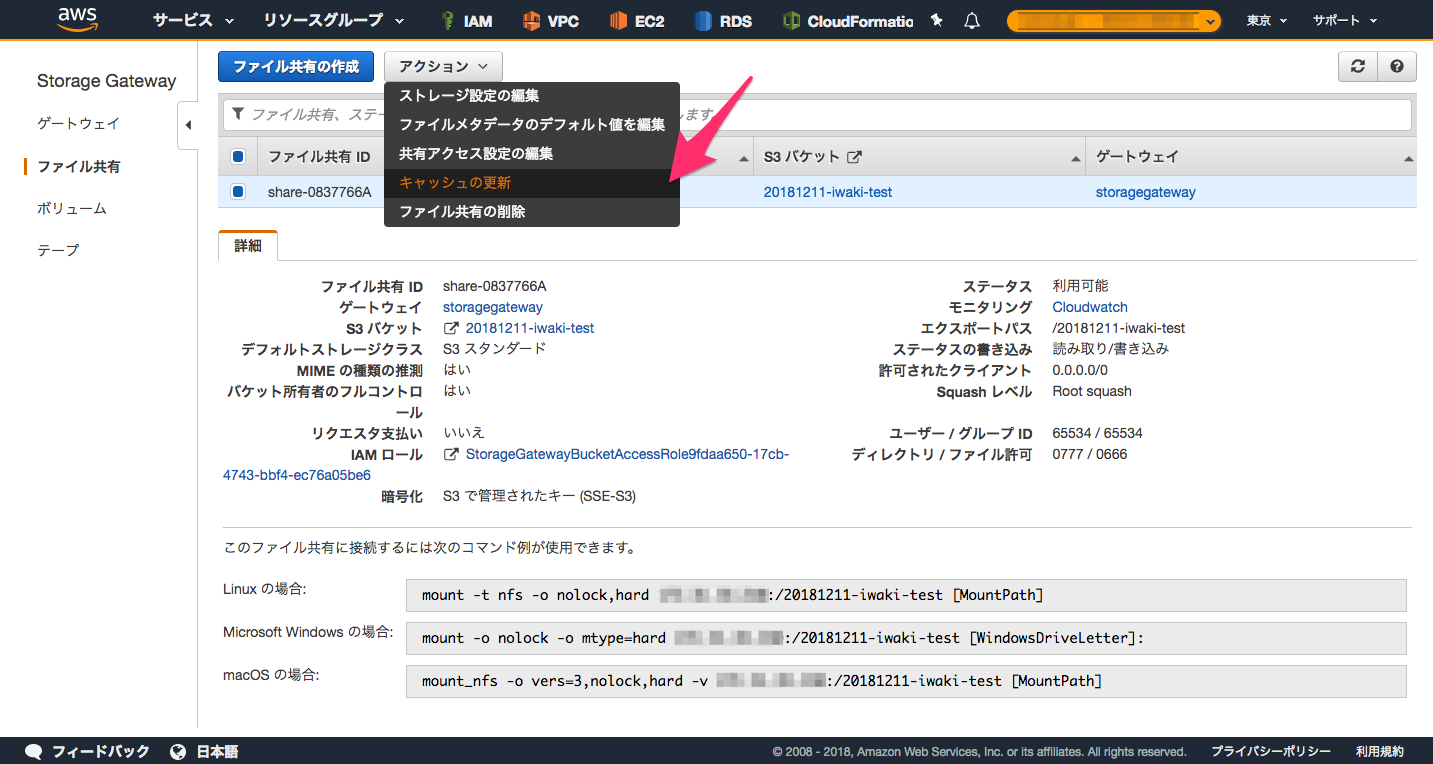This screenshot has width=1433, height=764.
Task: Switch to the 詳細 tab
Action: [248, 245]
